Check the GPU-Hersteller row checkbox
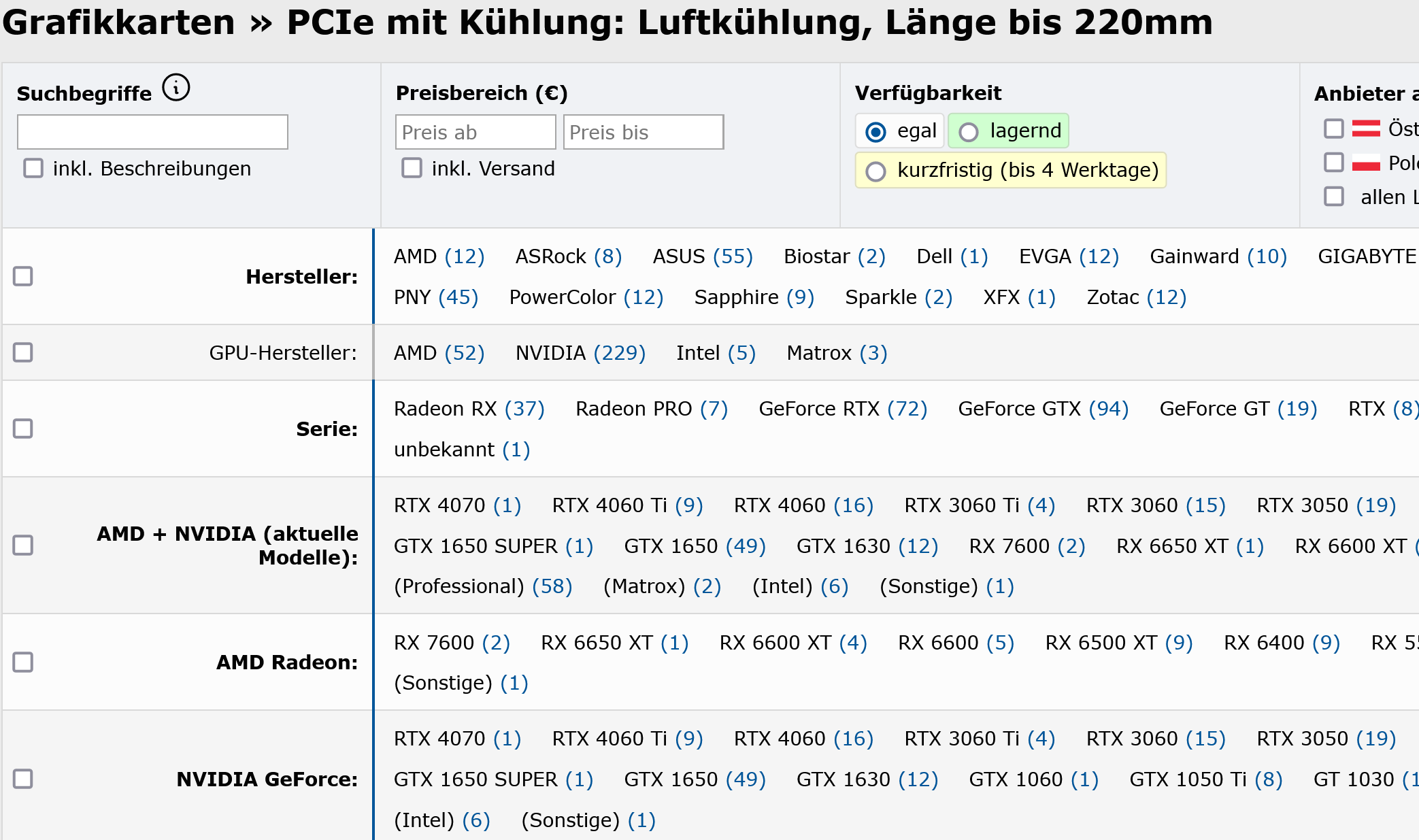 coord(23,352)
